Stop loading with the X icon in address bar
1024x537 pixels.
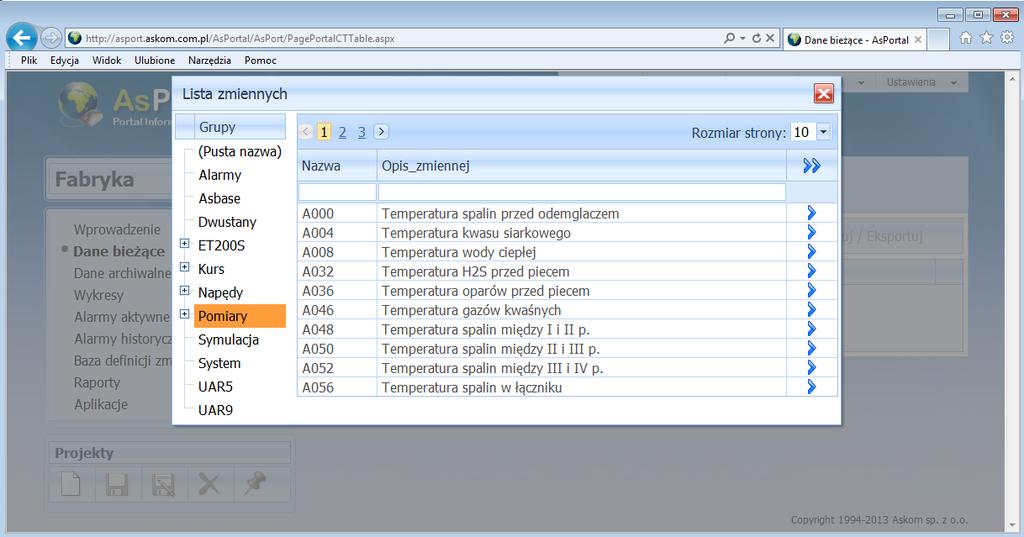click(770, 39)
